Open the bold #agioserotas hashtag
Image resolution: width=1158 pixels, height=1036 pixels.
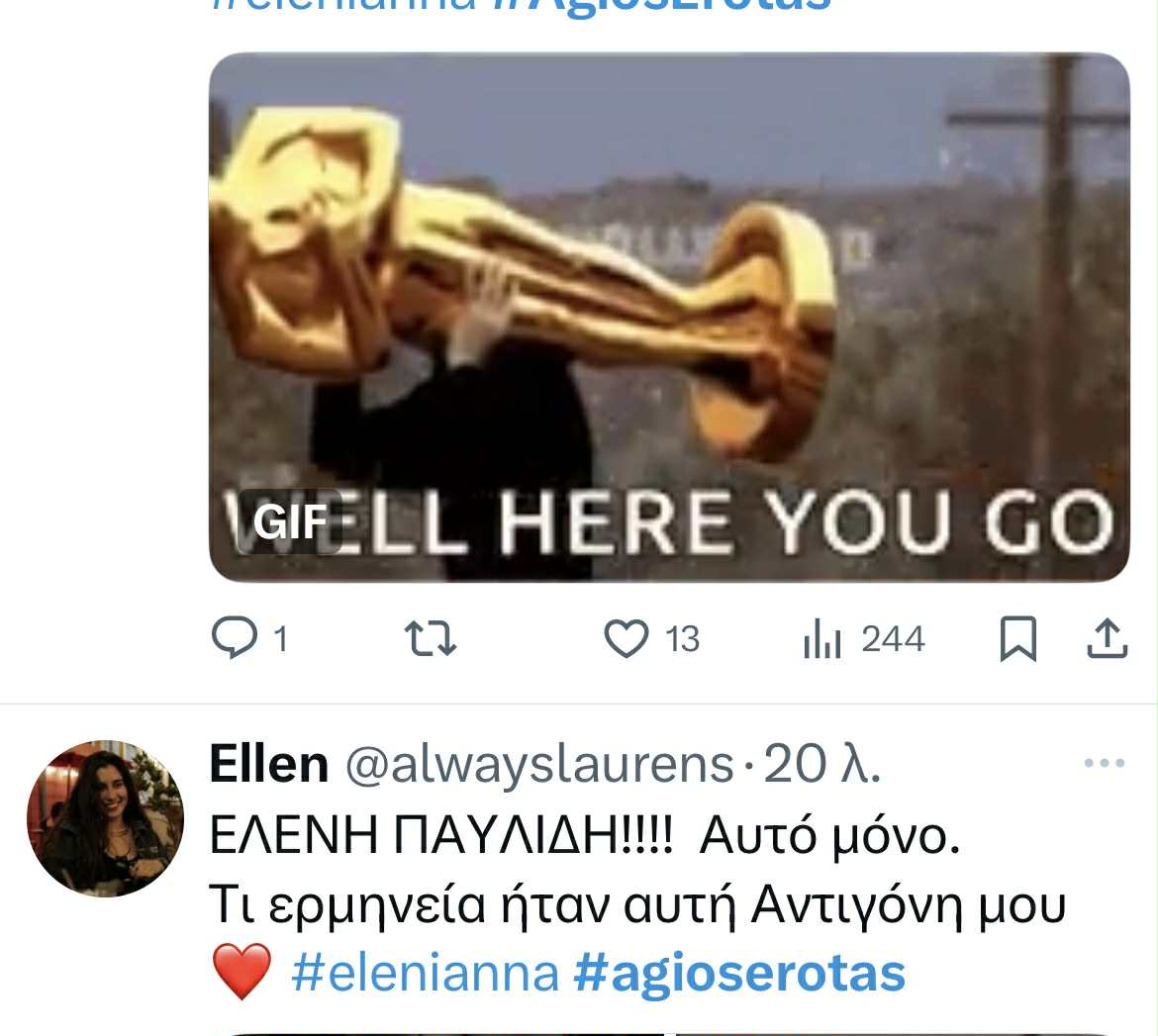739,973
